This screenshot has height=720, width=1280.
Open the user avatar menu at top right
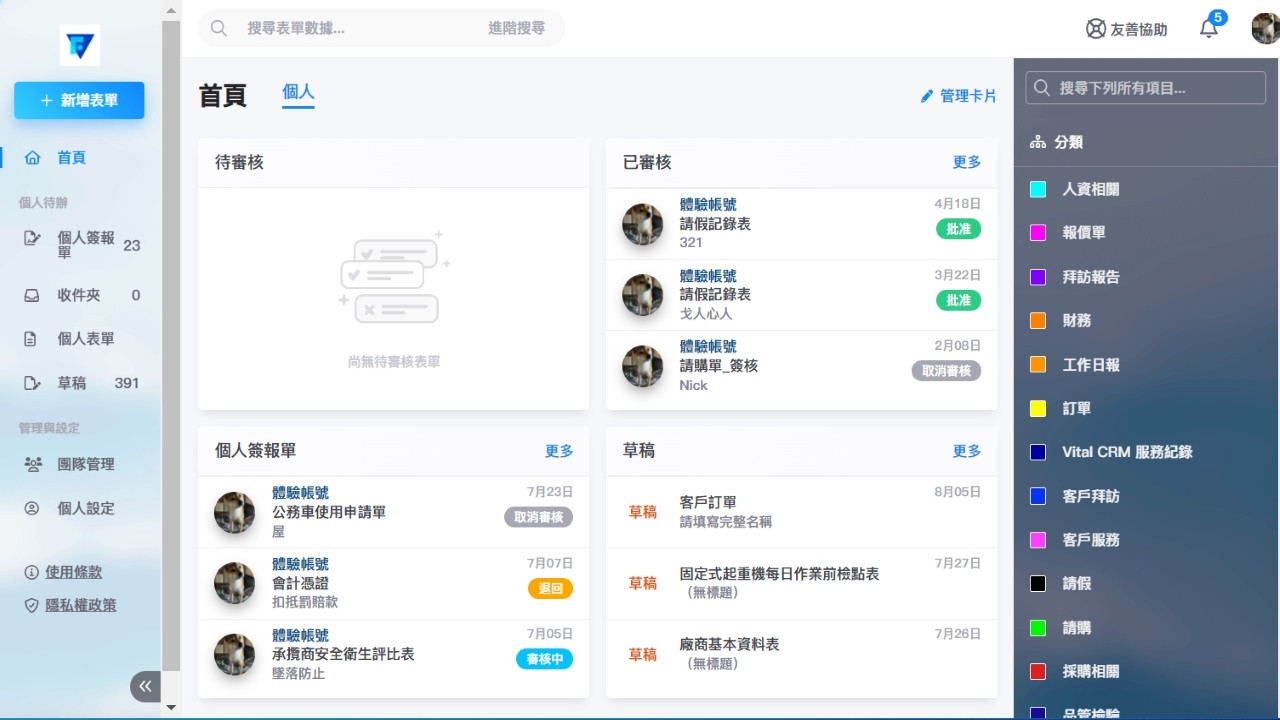pos(1265,28)
